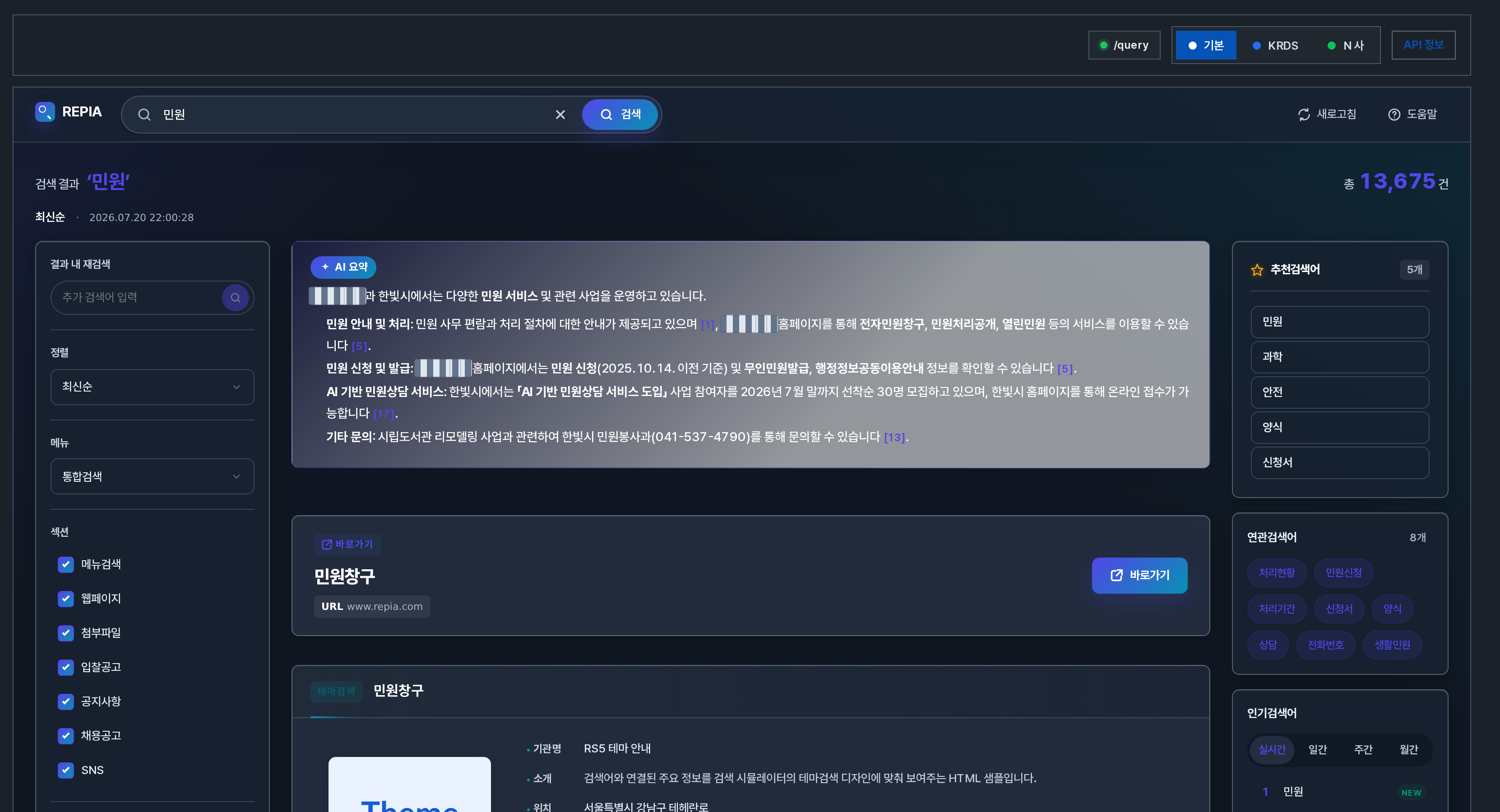Viewport: 1500px width, 812px height.
Task: Click related keyword chip 양식
Action: pyautogui.click(x=1392, y=609)
